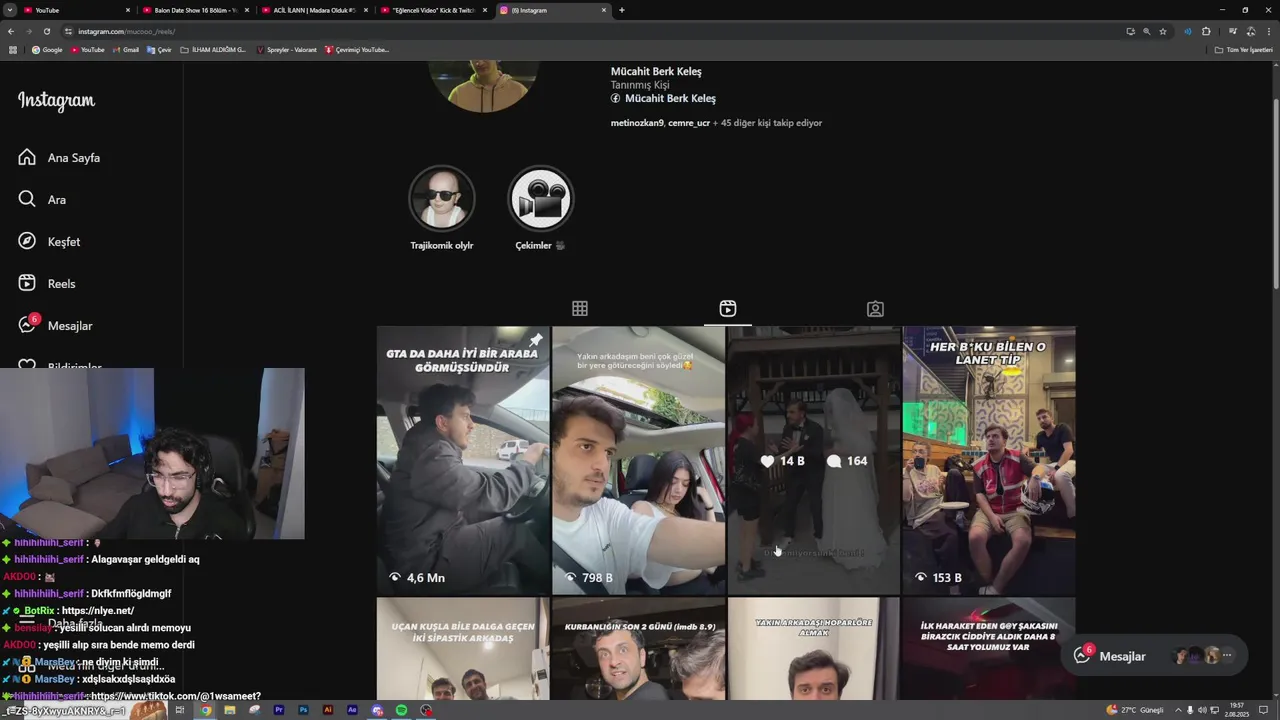Open the Chrome profile avatar
The width and height of the screenshot is (1280, 720).
[x=1250, y=31]
